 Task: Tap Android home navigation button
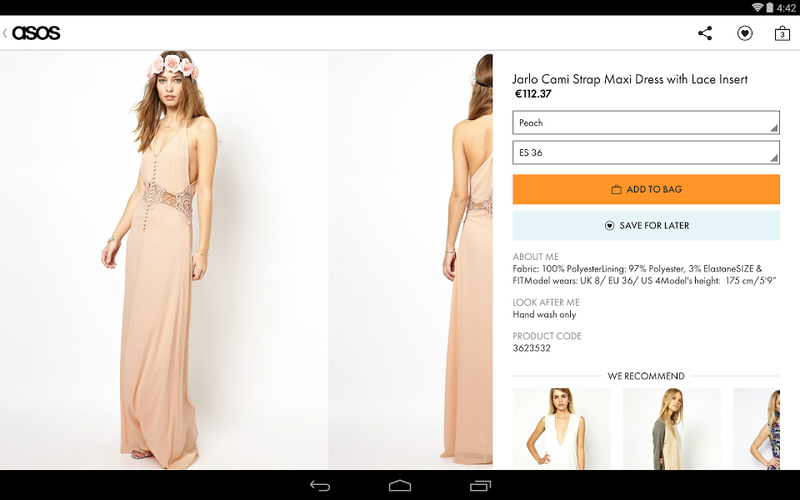400,486
